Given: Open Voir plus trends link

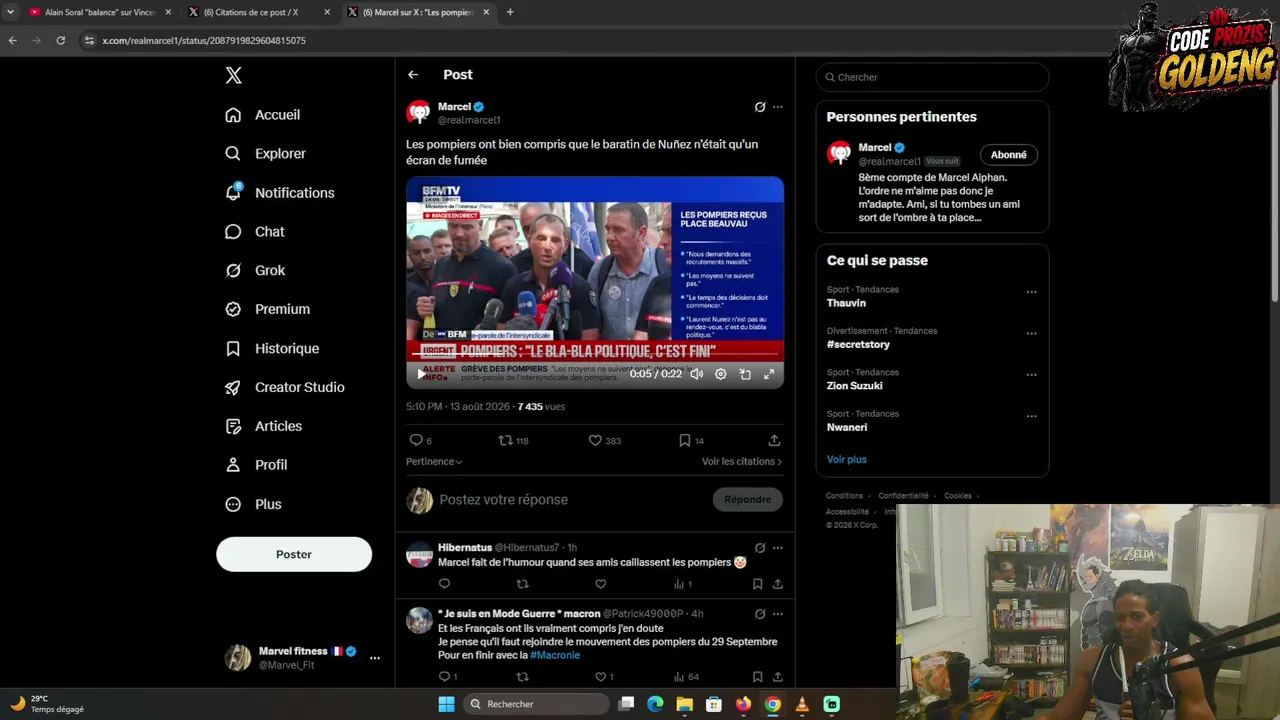Looking at the screenshot, I should pyautogui.click(x=847, y=460).
